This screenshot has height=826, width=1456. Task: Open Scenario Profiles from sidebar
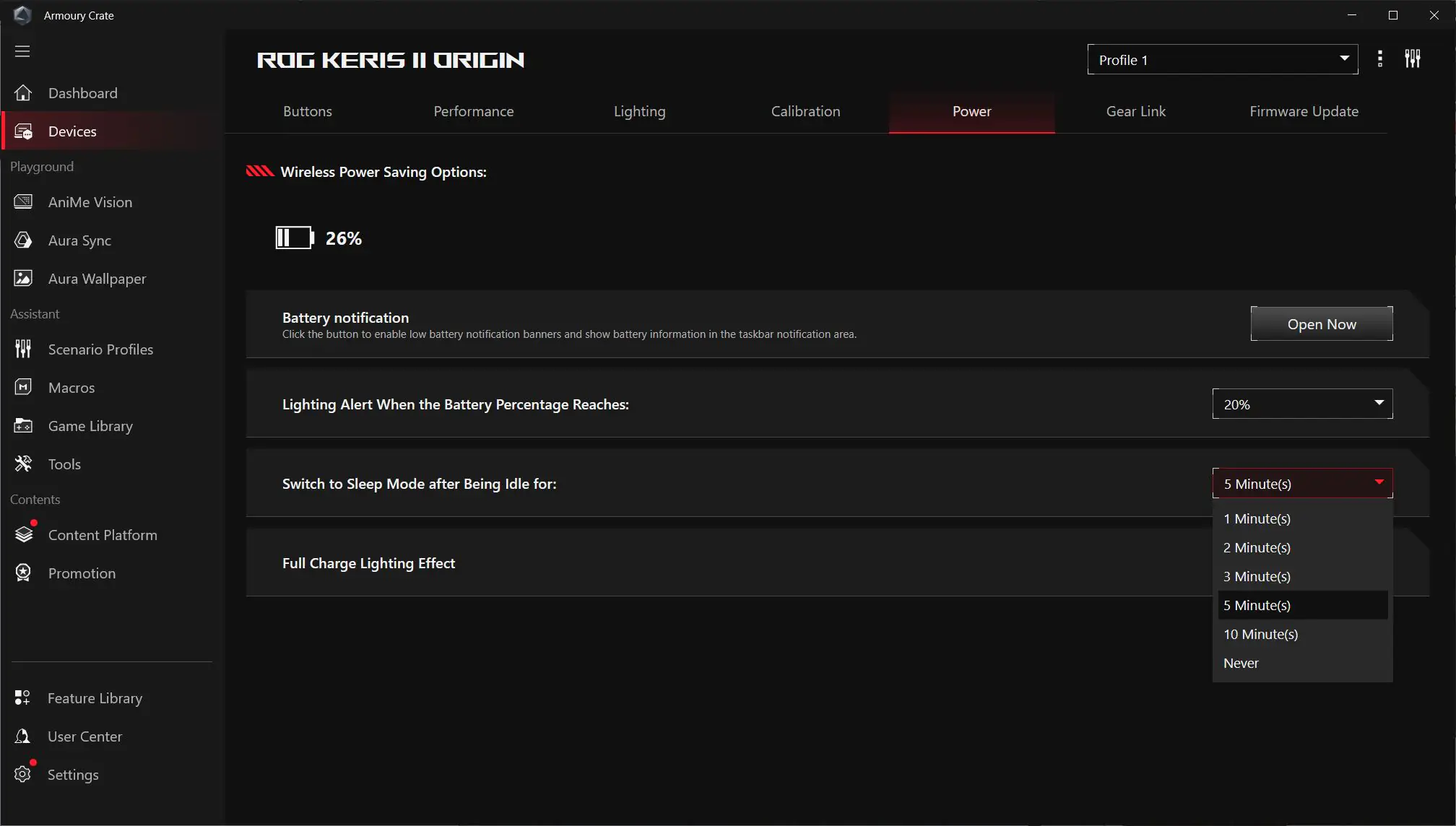pos(100,349)
